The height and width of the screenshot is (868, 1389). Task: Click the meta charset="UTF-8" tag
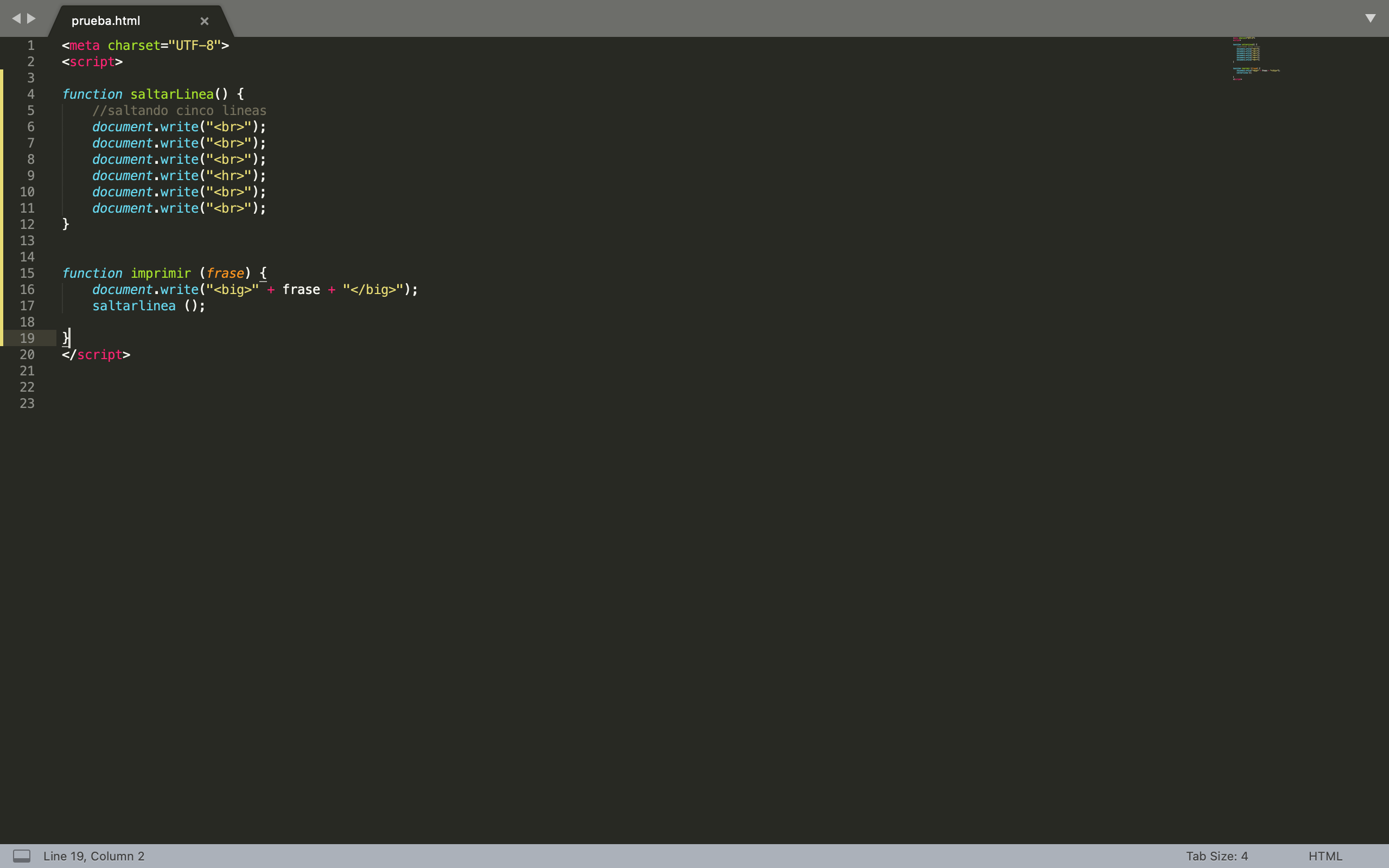pyautogui.click(x=145, y=46)
